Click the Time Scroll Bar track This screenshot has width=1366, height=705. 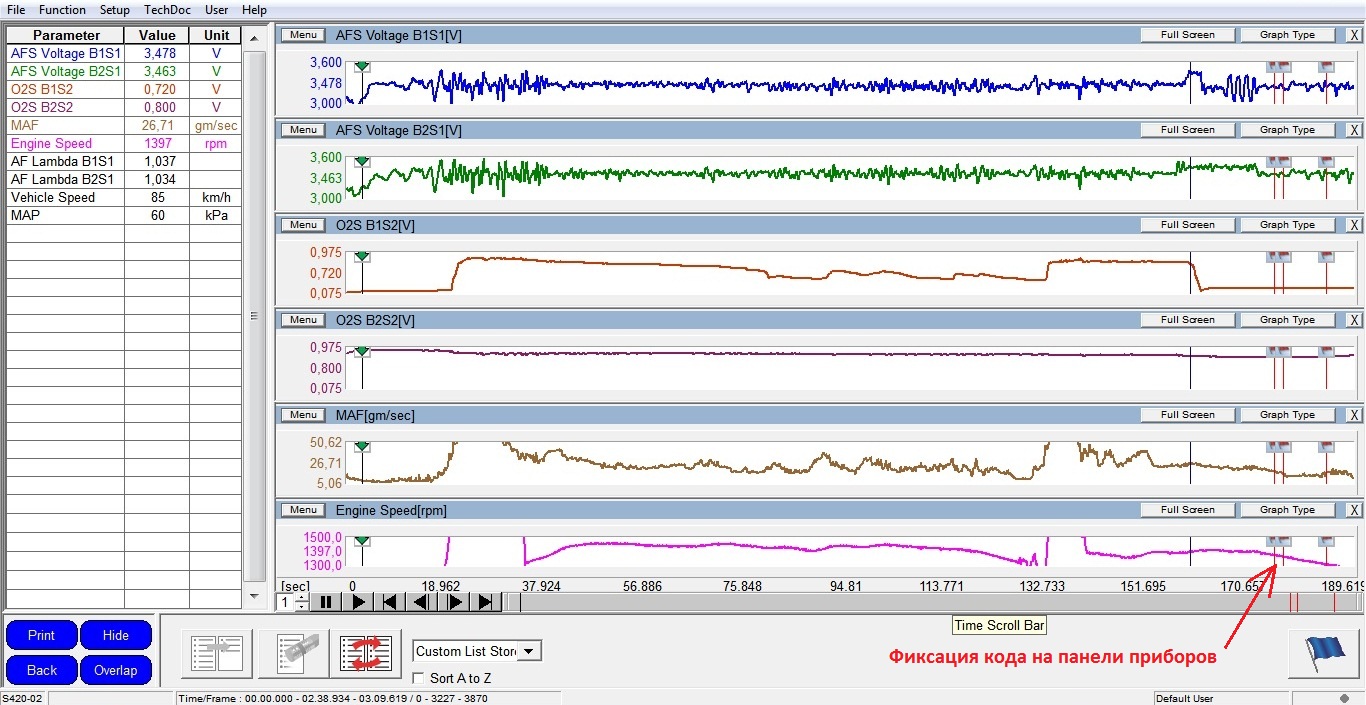(900, 602)
